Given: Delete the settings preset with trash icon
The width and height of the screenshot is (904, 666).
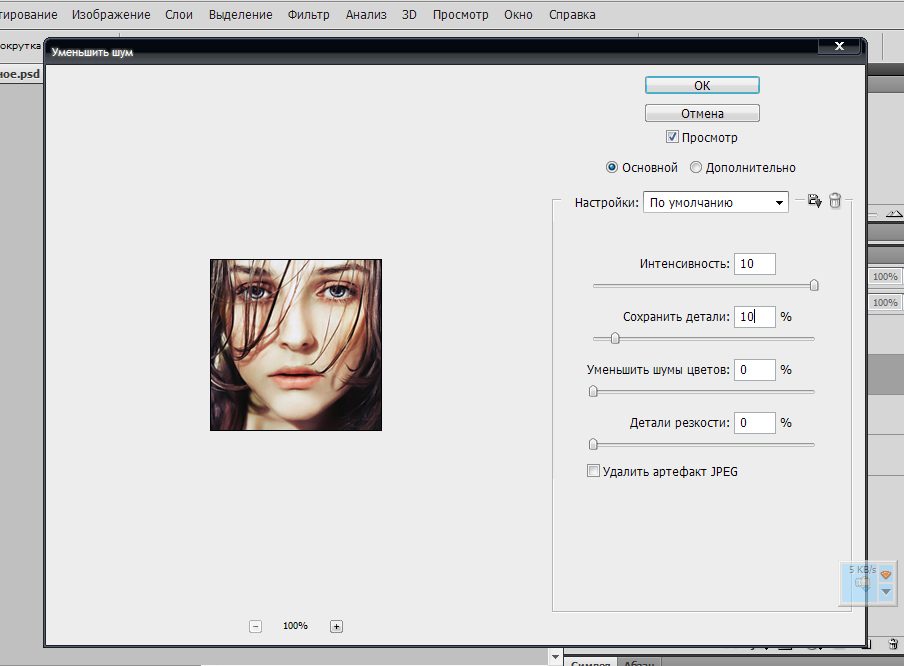Looking at the screenshot, I should point(835,201).
